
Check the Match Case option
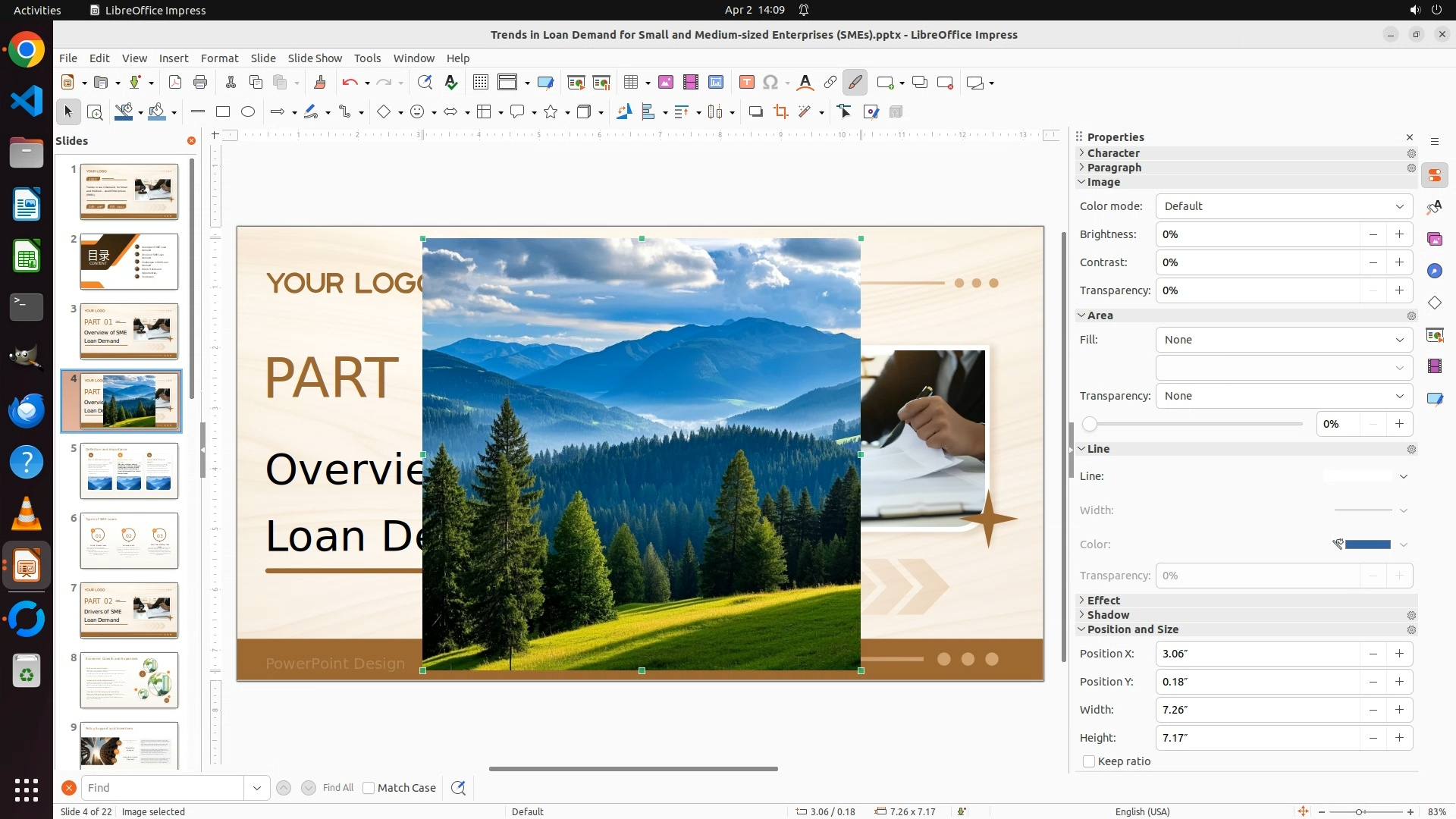(x=369, y=788)
